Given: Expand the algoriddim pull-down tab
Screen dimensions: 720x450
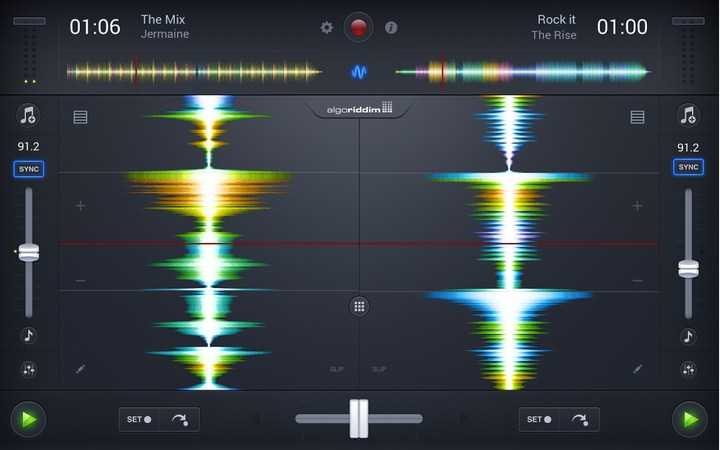Looking at the screenshot, I should (x=359, y=109).
